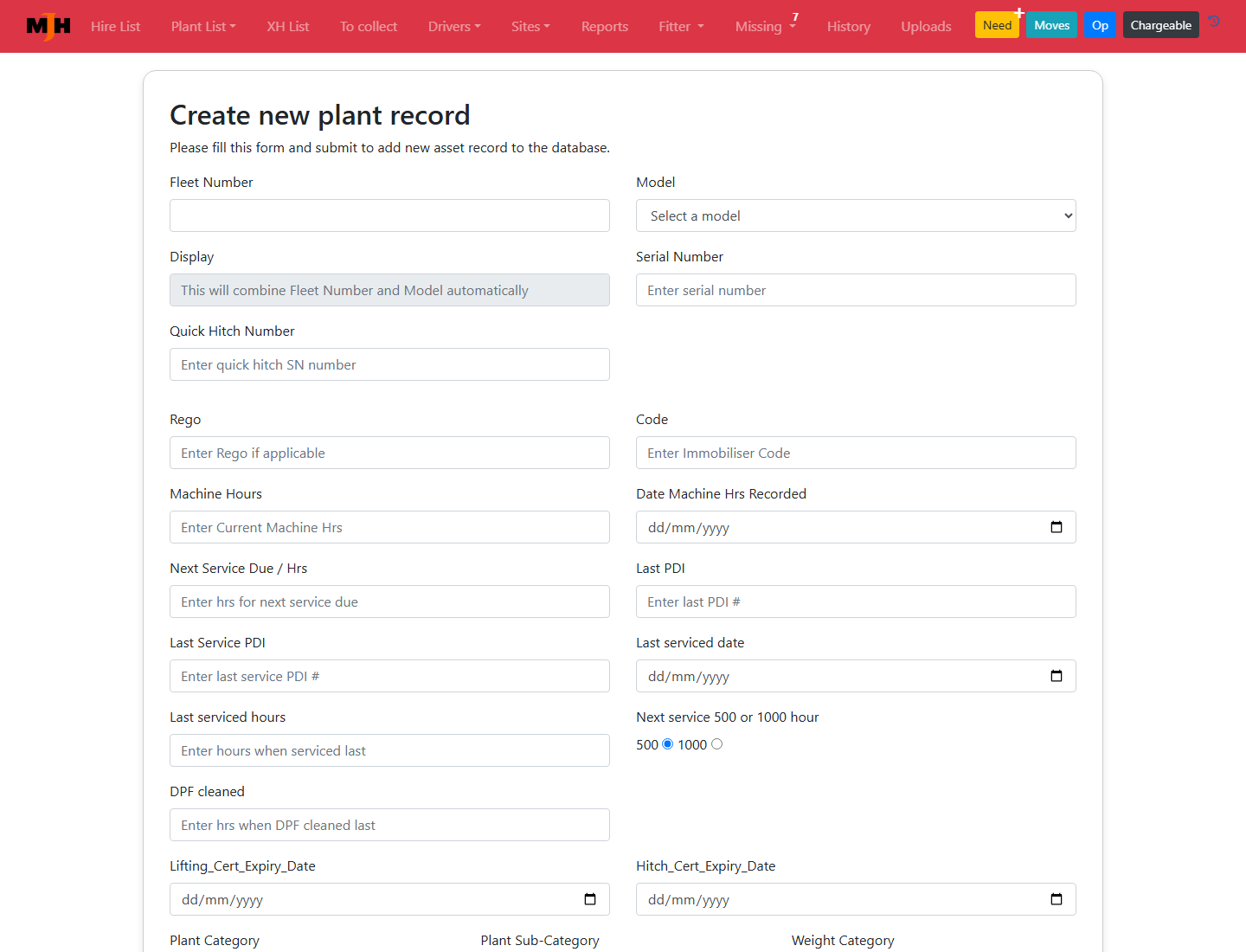This screenshot has height=952, width=1246.
Task: Click the teal Moves button
Action: (1051, 25)
